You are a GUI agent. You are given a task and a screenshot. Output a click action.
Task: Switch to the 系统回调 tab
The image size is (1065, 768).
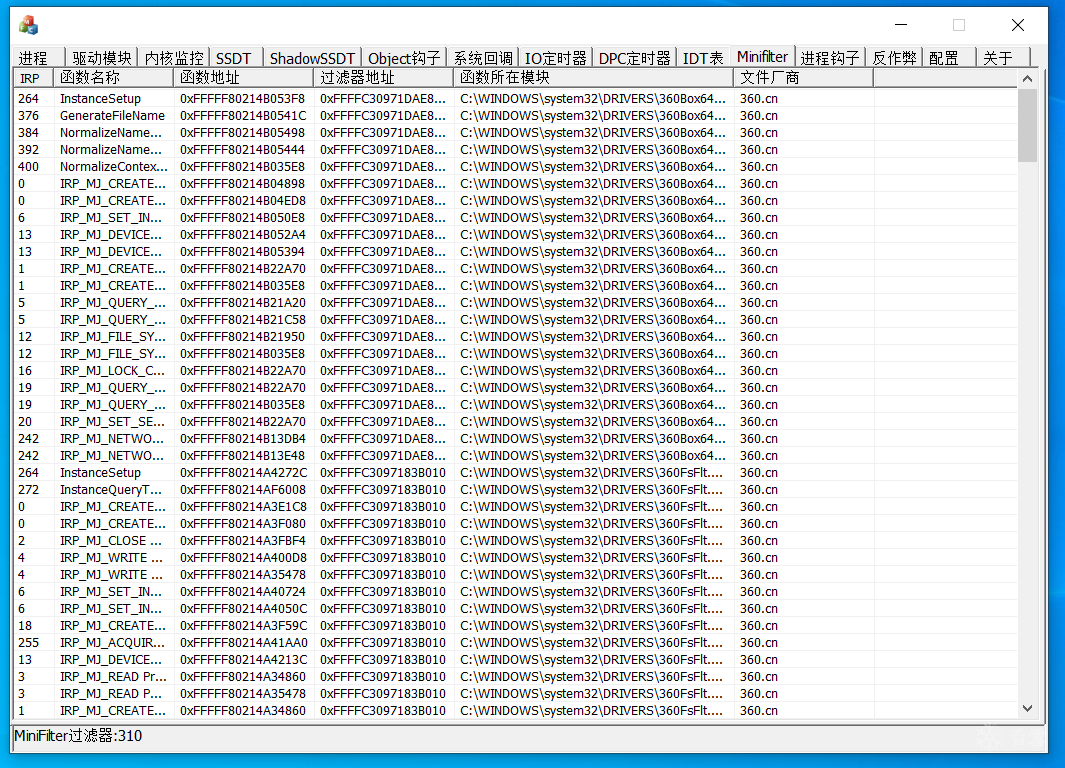click(483, 58)
